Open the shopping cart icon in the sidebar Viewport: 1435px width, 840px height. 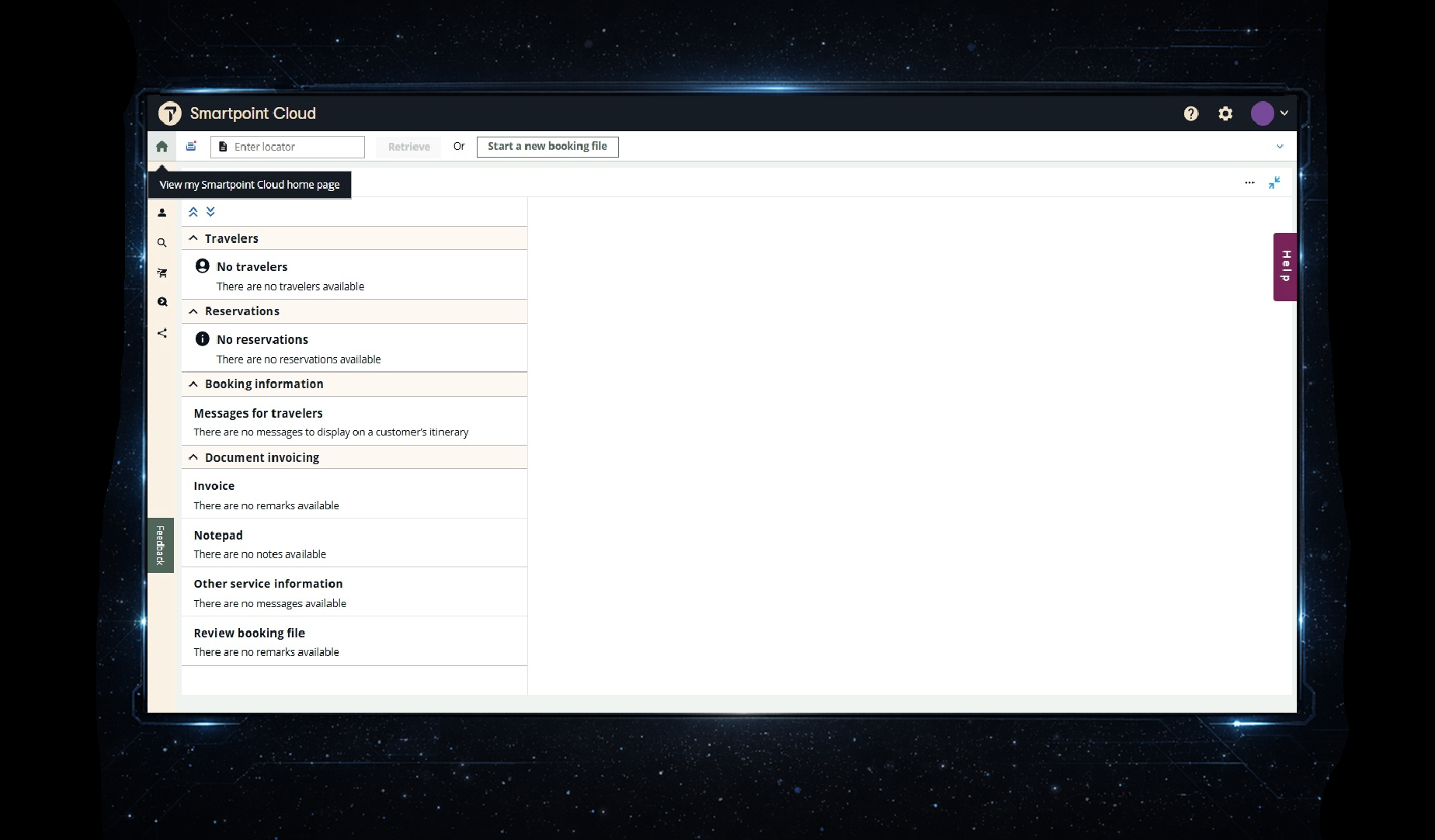coord(162,272)
